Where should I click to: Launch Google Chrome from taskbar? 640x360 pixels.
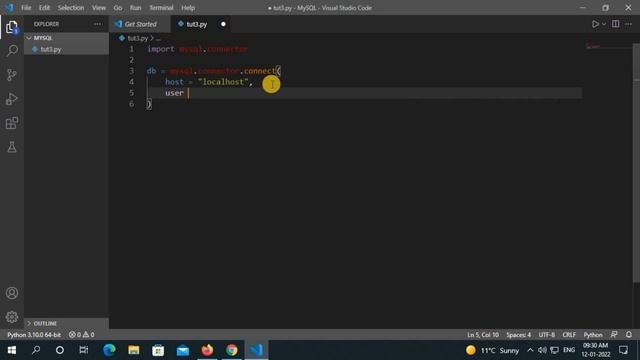pyautogui.click(x=232, y=350)
